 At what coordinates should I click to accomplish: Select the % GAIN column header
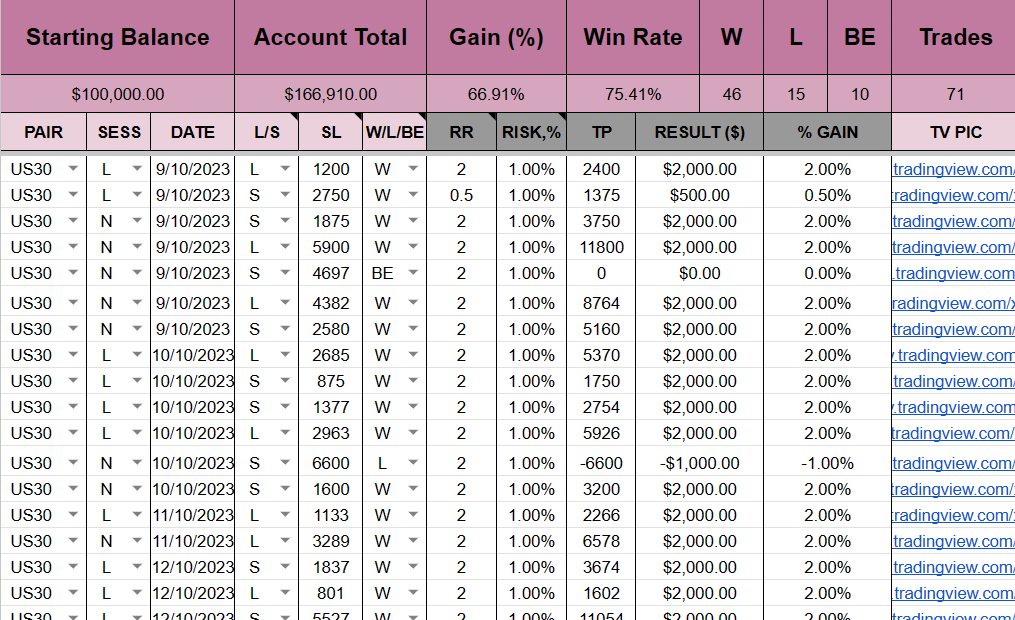point(827,132)
